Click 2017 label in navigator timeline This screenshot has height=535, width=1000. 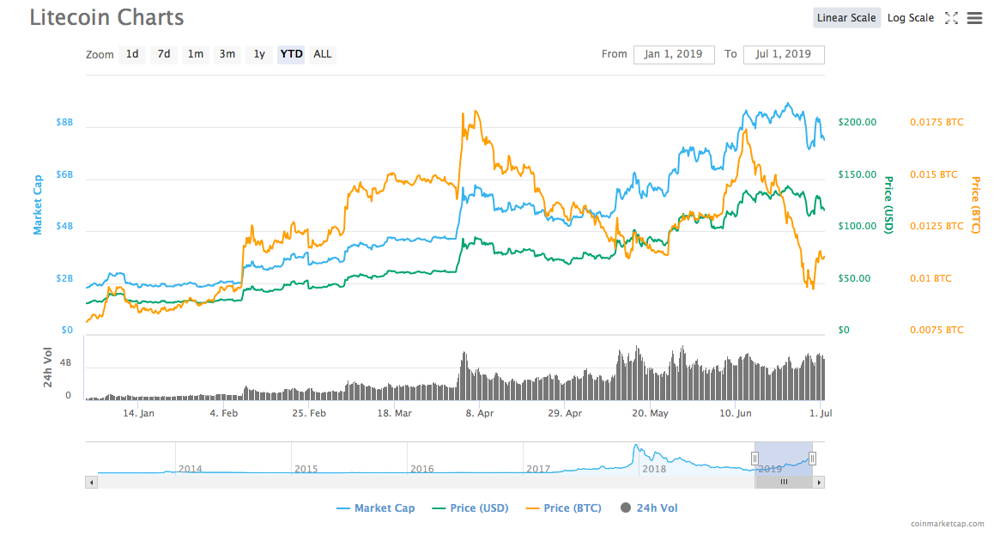[x=538, y=469]
